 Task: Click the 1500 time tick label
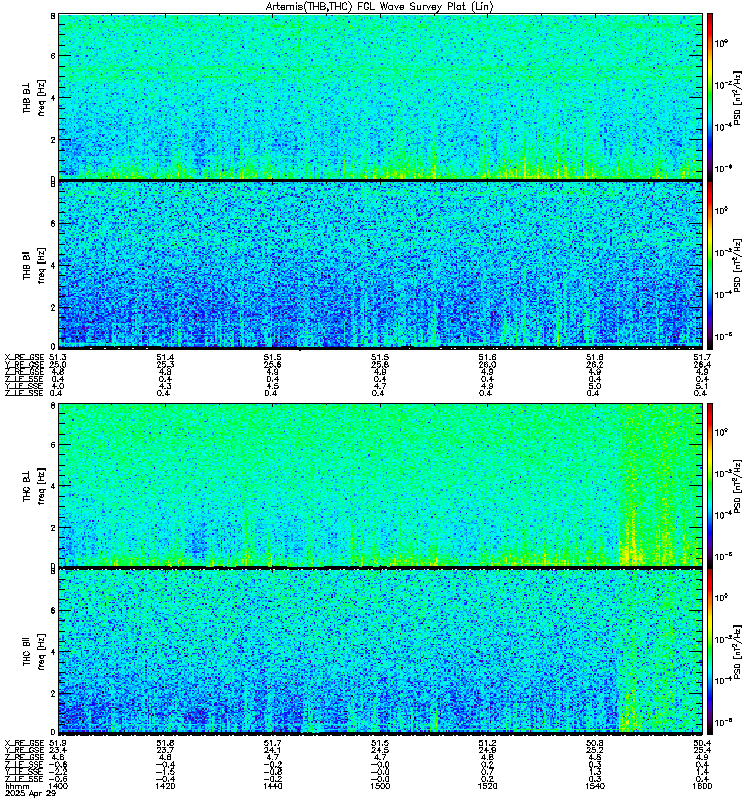coord(380,786)
